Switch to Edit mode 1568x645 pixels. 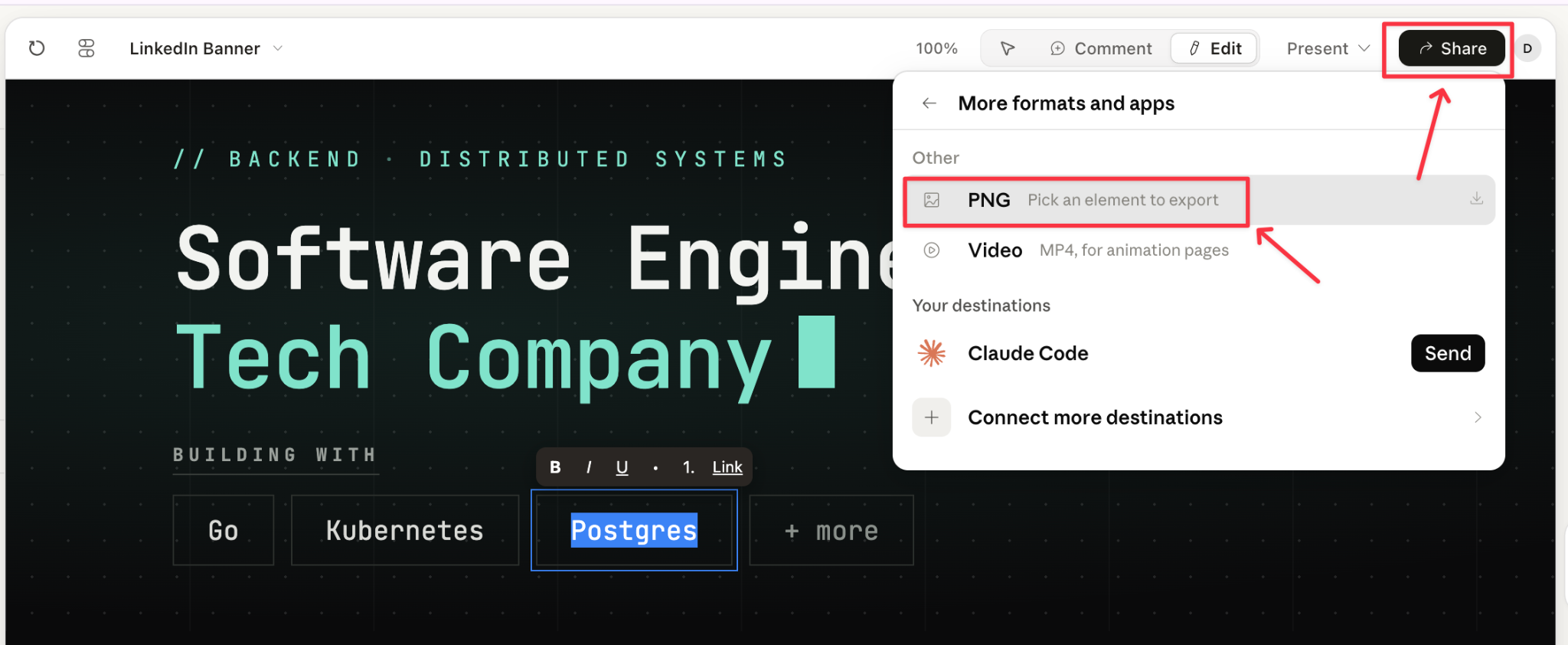[1215, 48]
